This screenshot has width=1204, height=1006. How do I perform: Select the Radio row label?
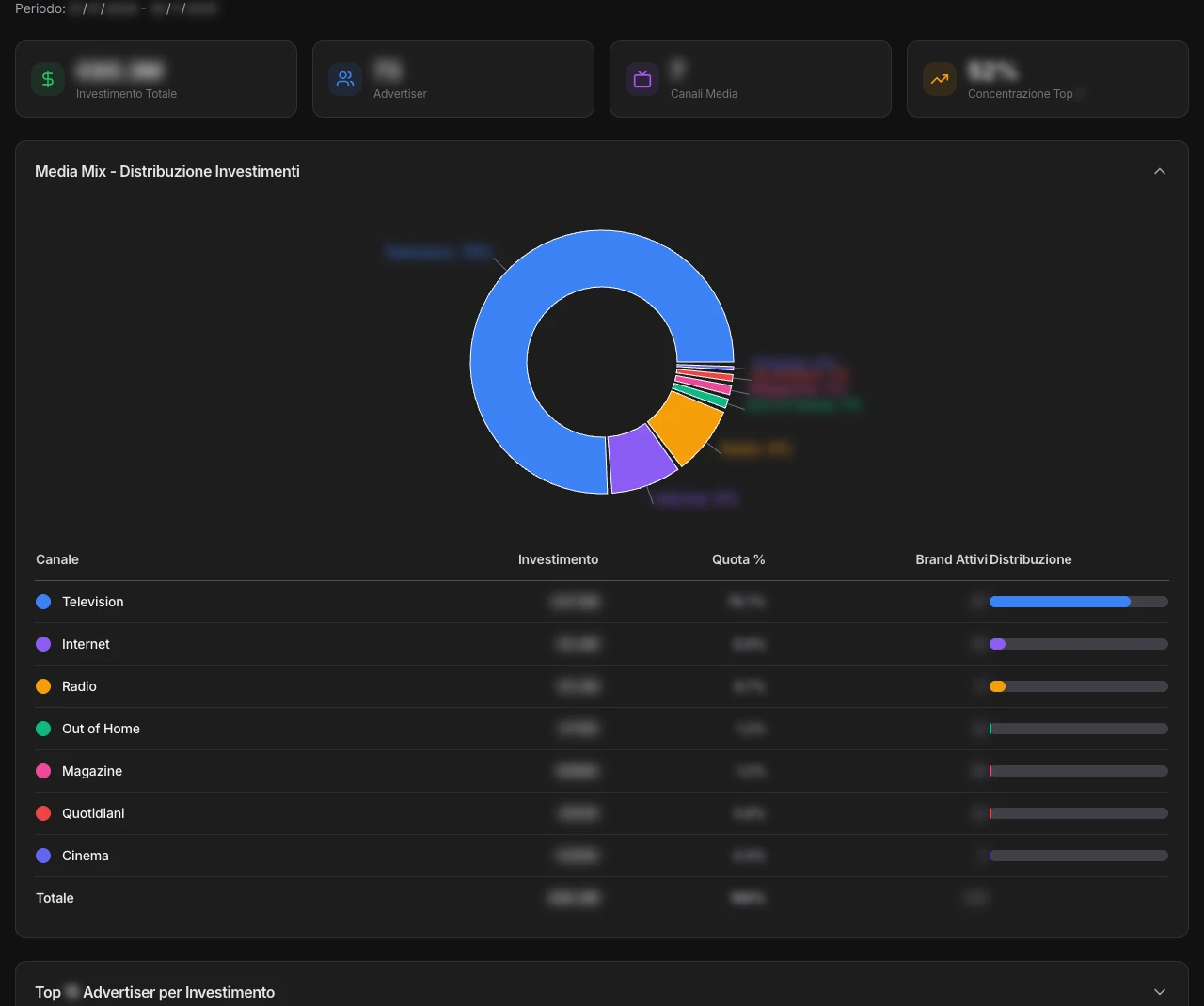[79, 686]
